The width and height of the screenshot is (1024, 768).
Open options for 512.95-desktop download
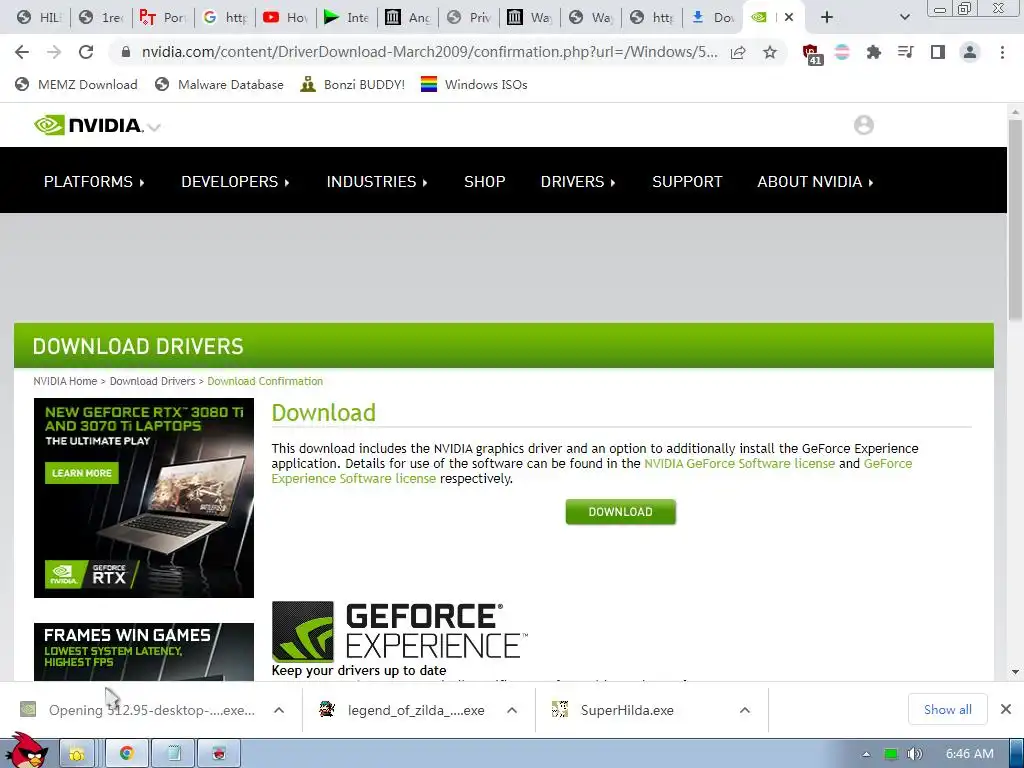pyautogui.click(x=279, y=710)
